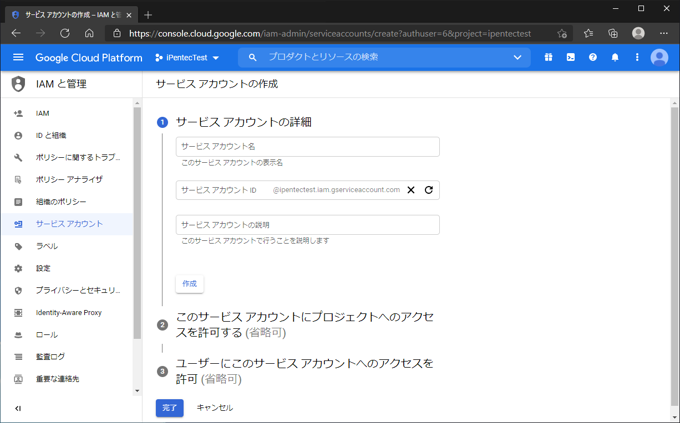Image resolution: width=680 pixels, height=423 pixels.
Task: Open Identity-Aware Proxy sidebar item
Action: coord(67,312)
